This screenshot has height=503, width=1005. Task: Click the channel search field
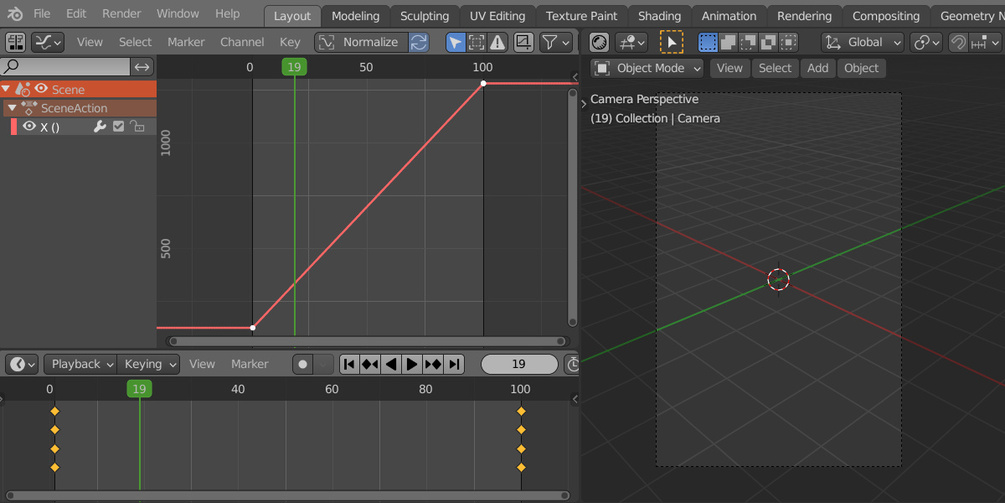click(65, 66)
